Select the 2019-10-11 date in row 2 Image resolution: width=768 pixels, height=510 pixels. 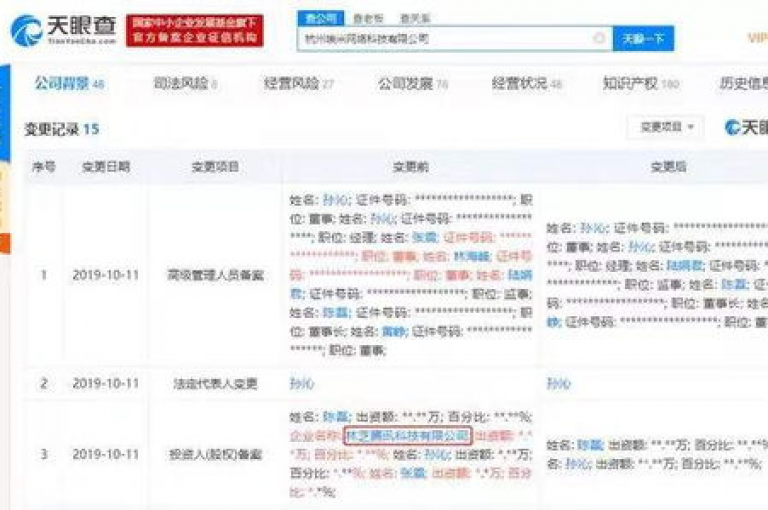(106, 384)
